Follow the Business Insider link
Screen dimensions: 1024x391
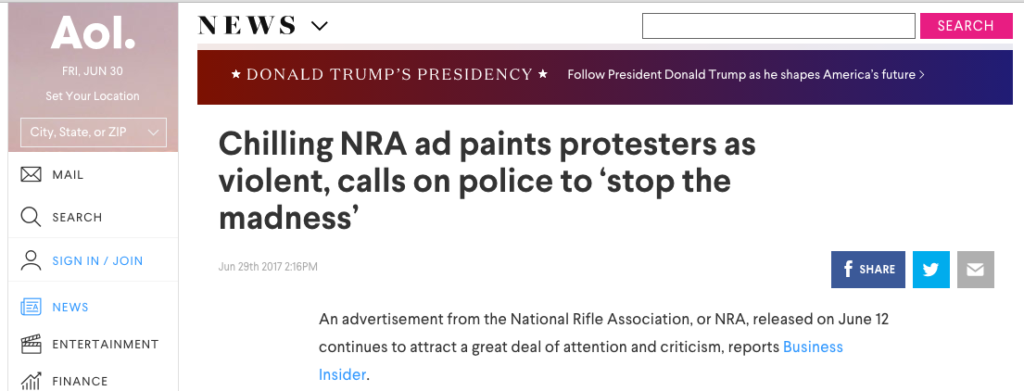pyautogui.click(x=581, y=360)
